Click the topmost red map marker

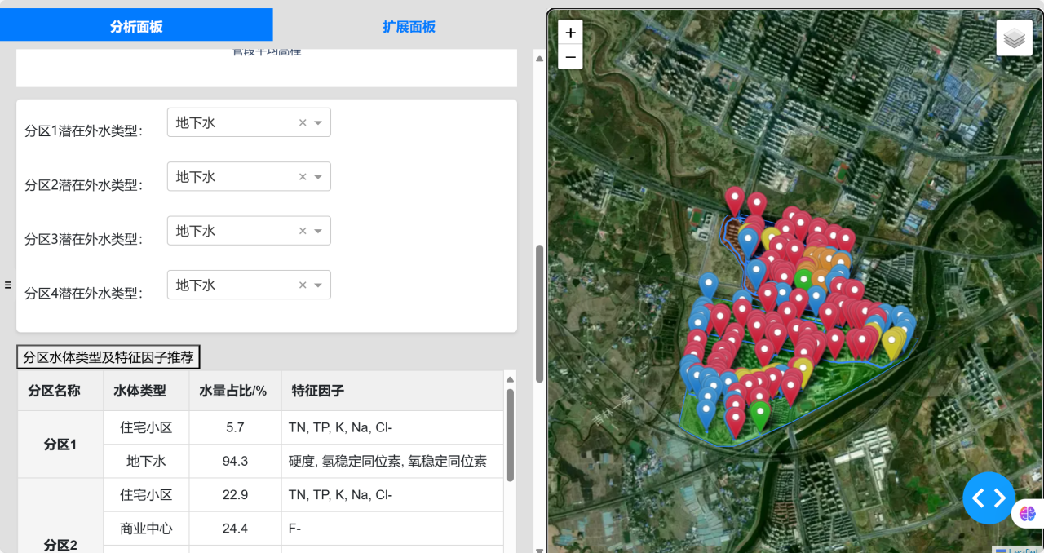734,201
